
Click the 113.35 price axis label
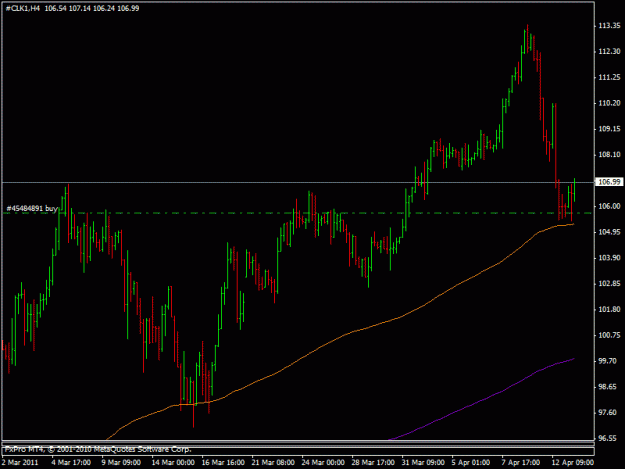609,26
